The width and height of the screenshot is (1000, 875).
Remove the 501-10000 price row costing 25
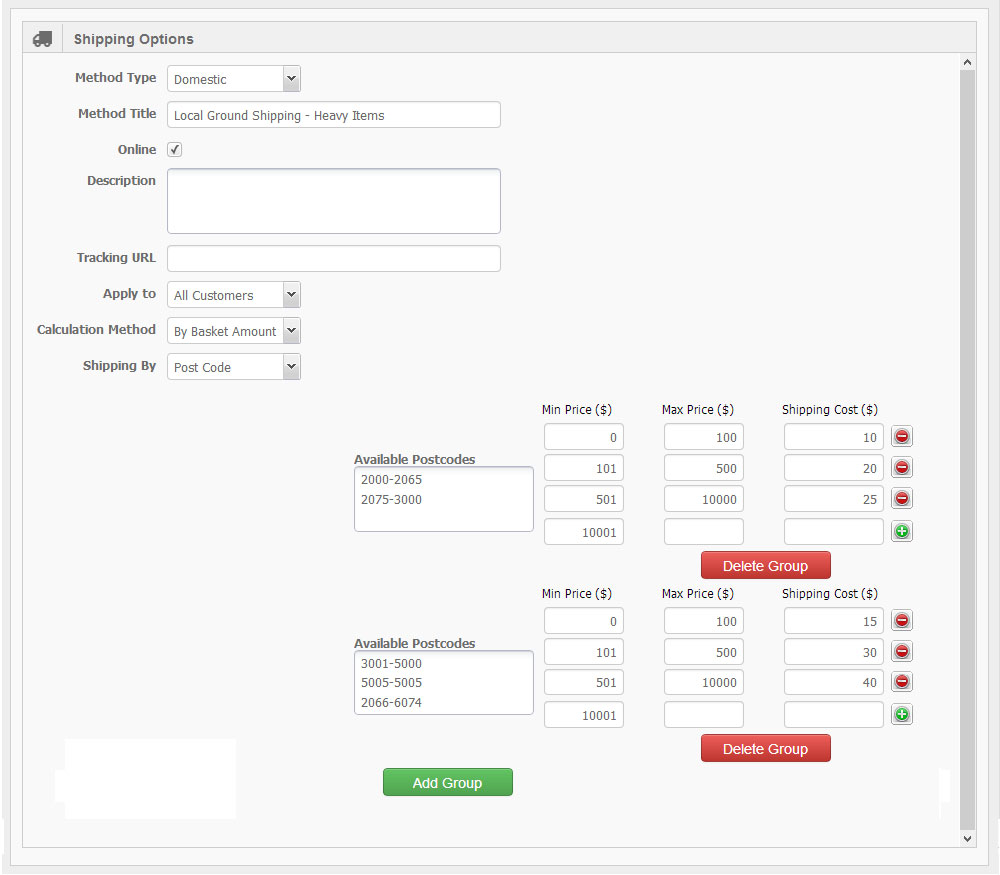pyautogui.click(x=901, y=498)
